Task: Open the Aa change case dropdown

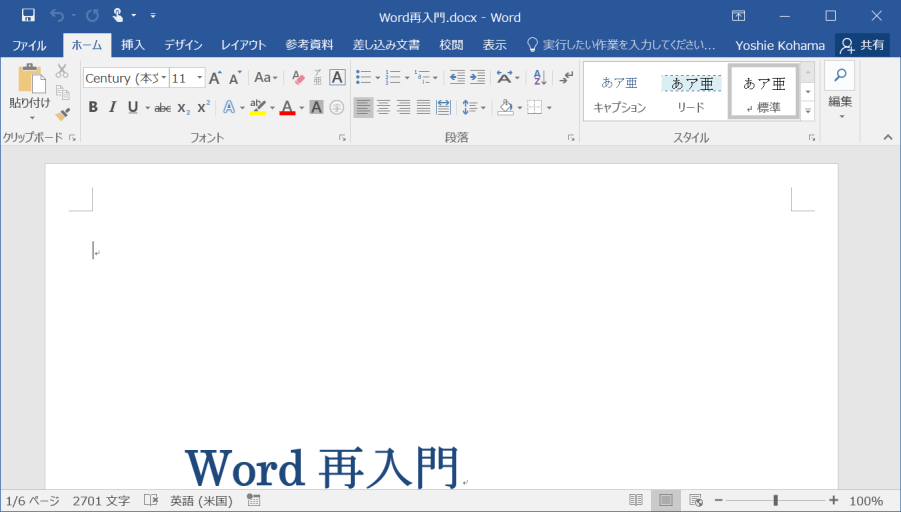Action: click(x=265, y=78)
